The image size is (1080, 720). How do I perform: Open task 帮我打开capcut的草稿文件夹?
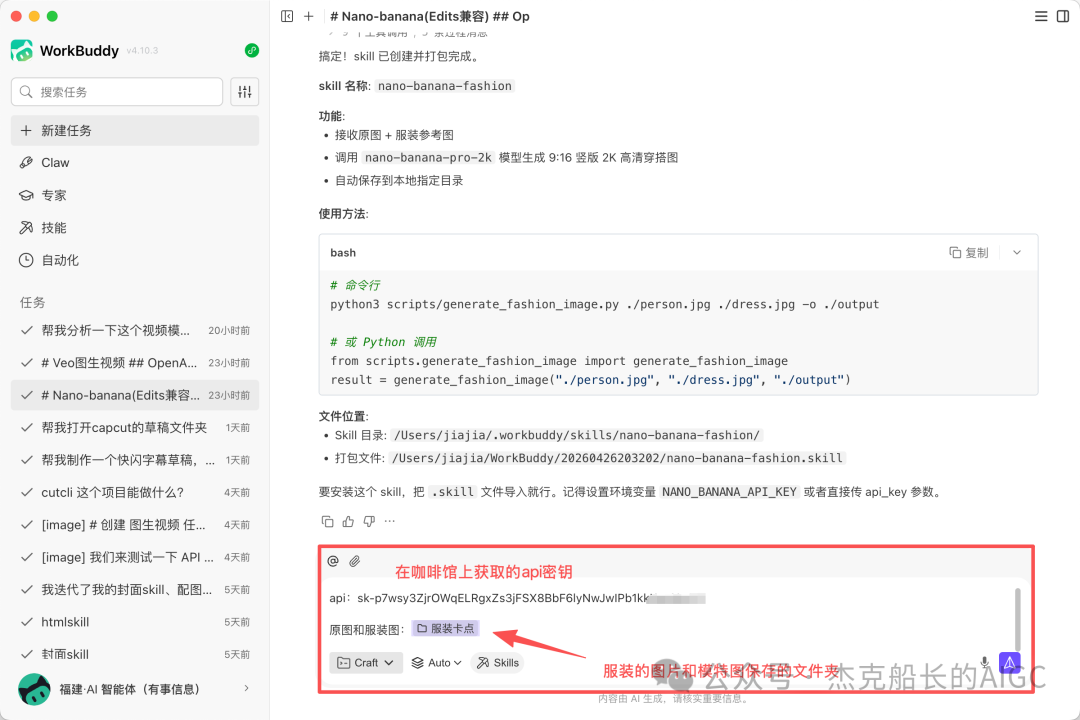135,428
